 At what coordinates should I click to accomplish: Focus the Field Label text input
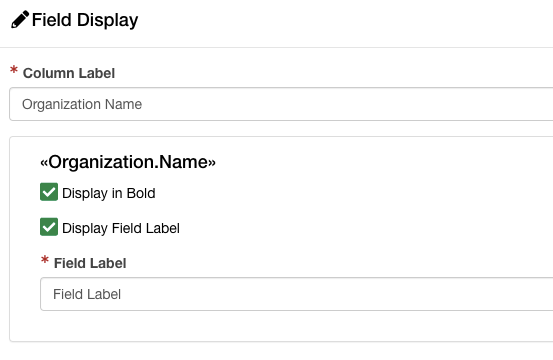pyautogui.click(x=297, y=294)
